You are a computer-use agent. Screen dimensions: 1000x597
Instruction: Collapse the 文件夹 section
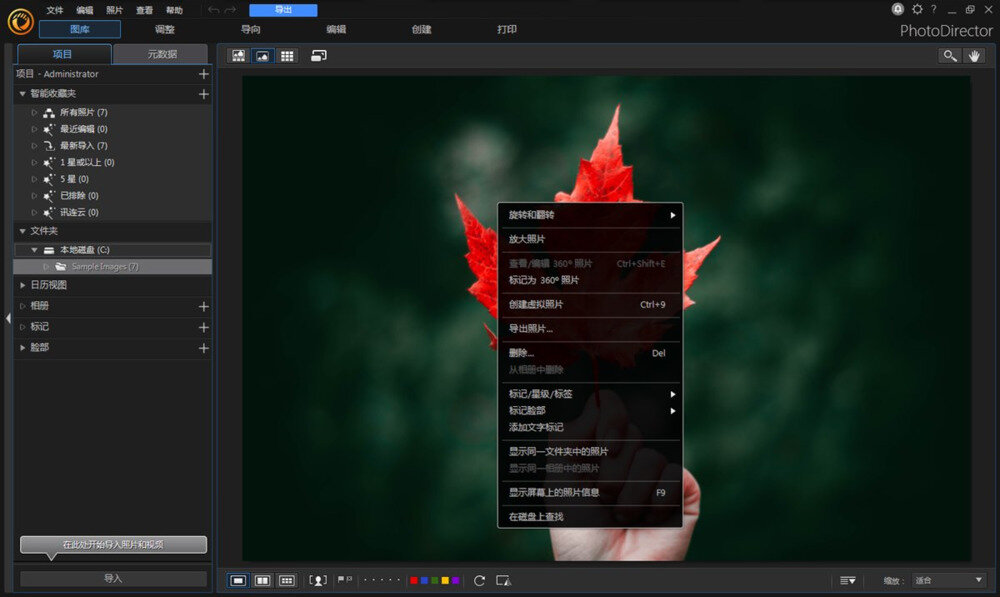click(x=22, y=231)
